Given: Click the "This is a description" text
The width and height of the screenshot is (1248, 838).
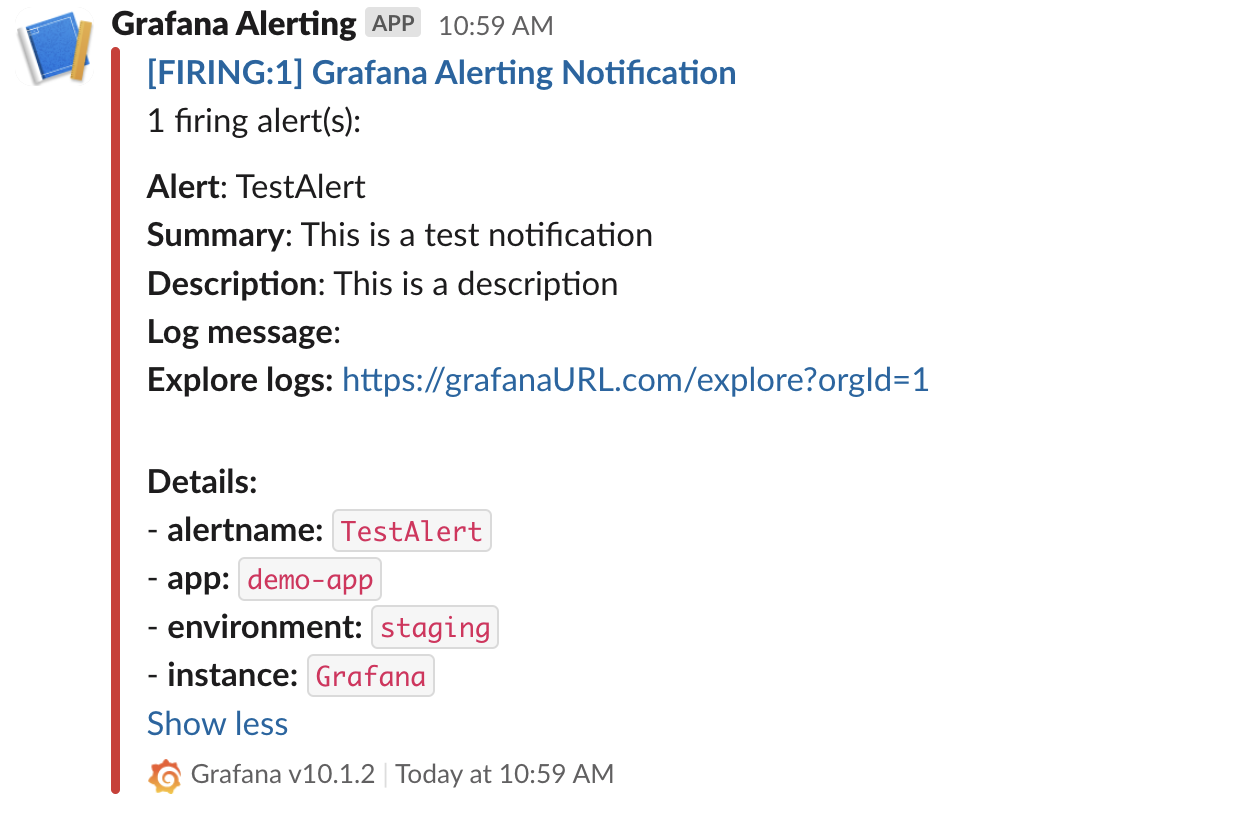Looking at the screenshot, I should click(x=475, y=284).
